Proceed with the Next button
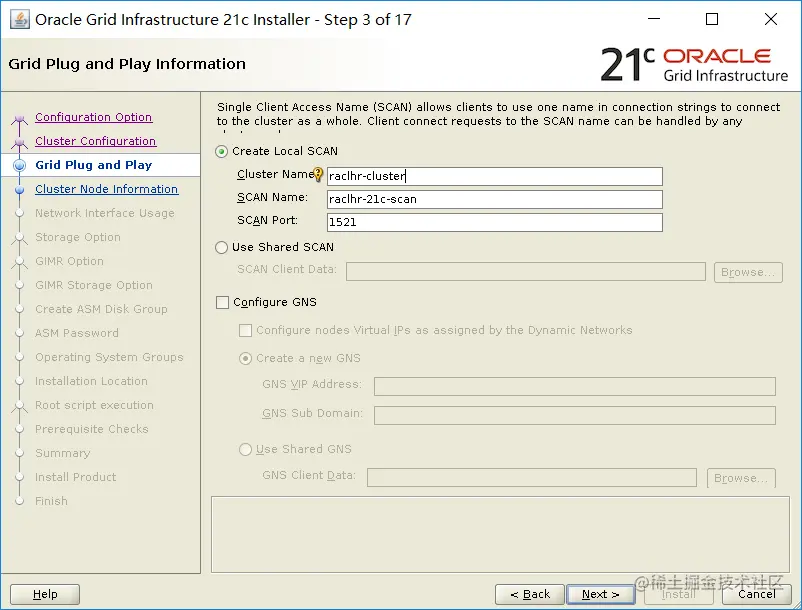This screenshot has height=610, width=802. [x=600, y=594]
